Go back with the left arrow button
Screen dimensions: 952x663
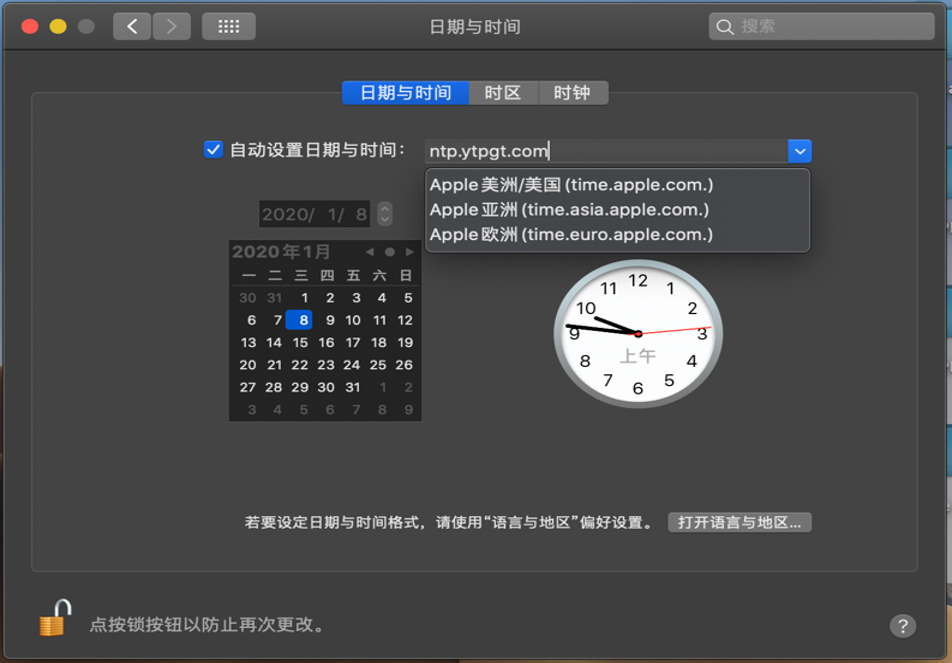point(132,27)
